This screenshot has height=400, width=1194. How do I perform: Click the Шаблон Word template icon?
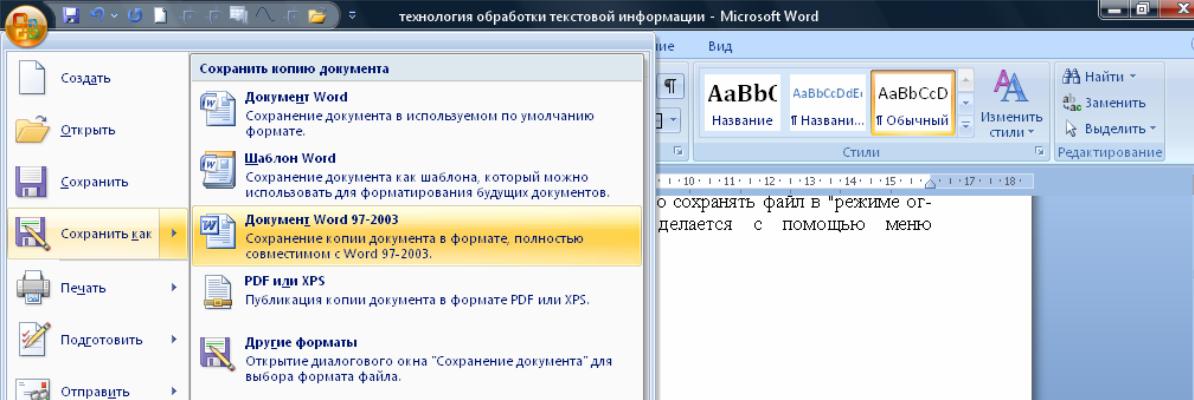(x=218, y=169)
